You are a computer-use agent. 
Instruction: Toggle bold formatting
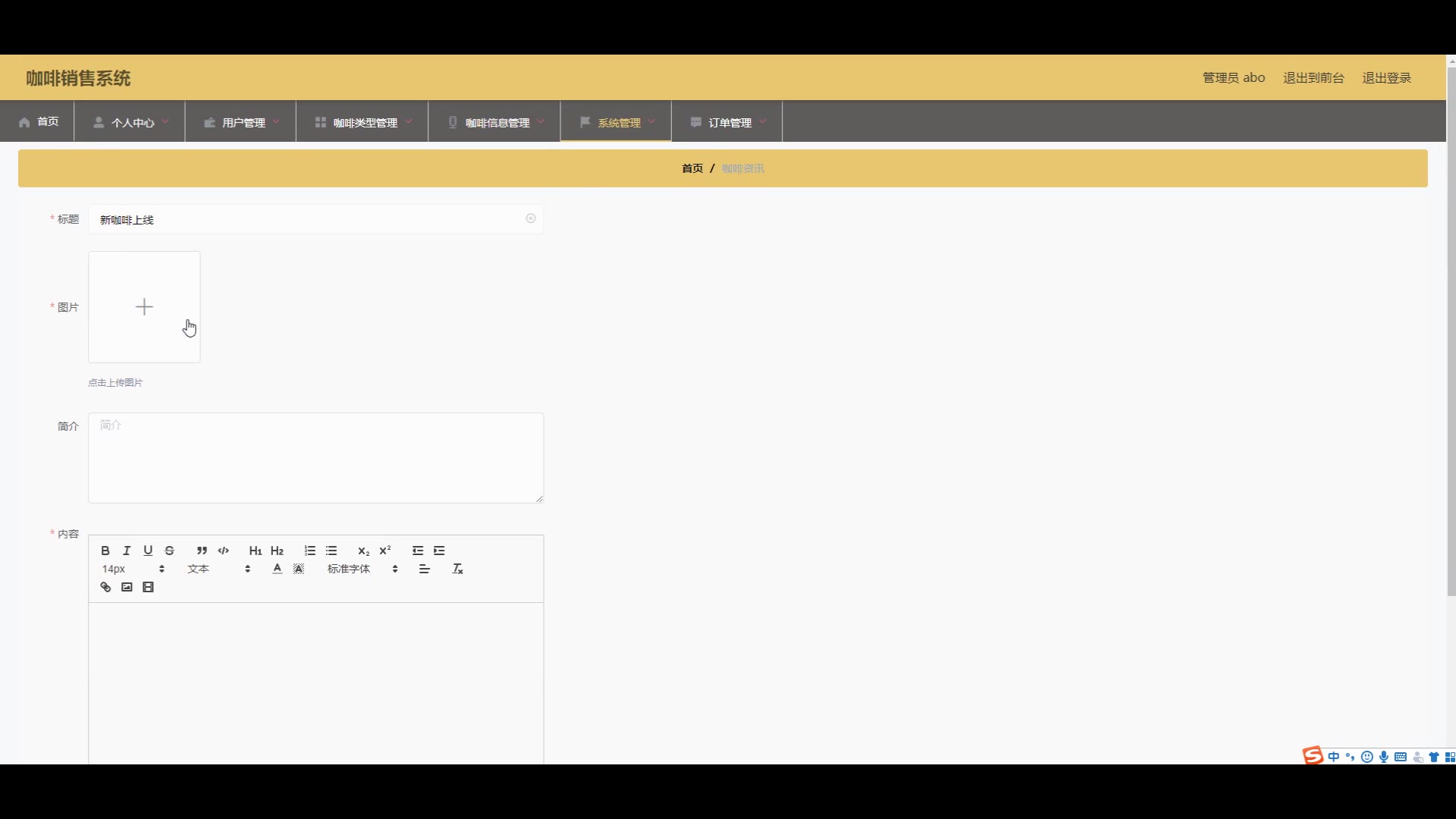(x=105, y=551)
